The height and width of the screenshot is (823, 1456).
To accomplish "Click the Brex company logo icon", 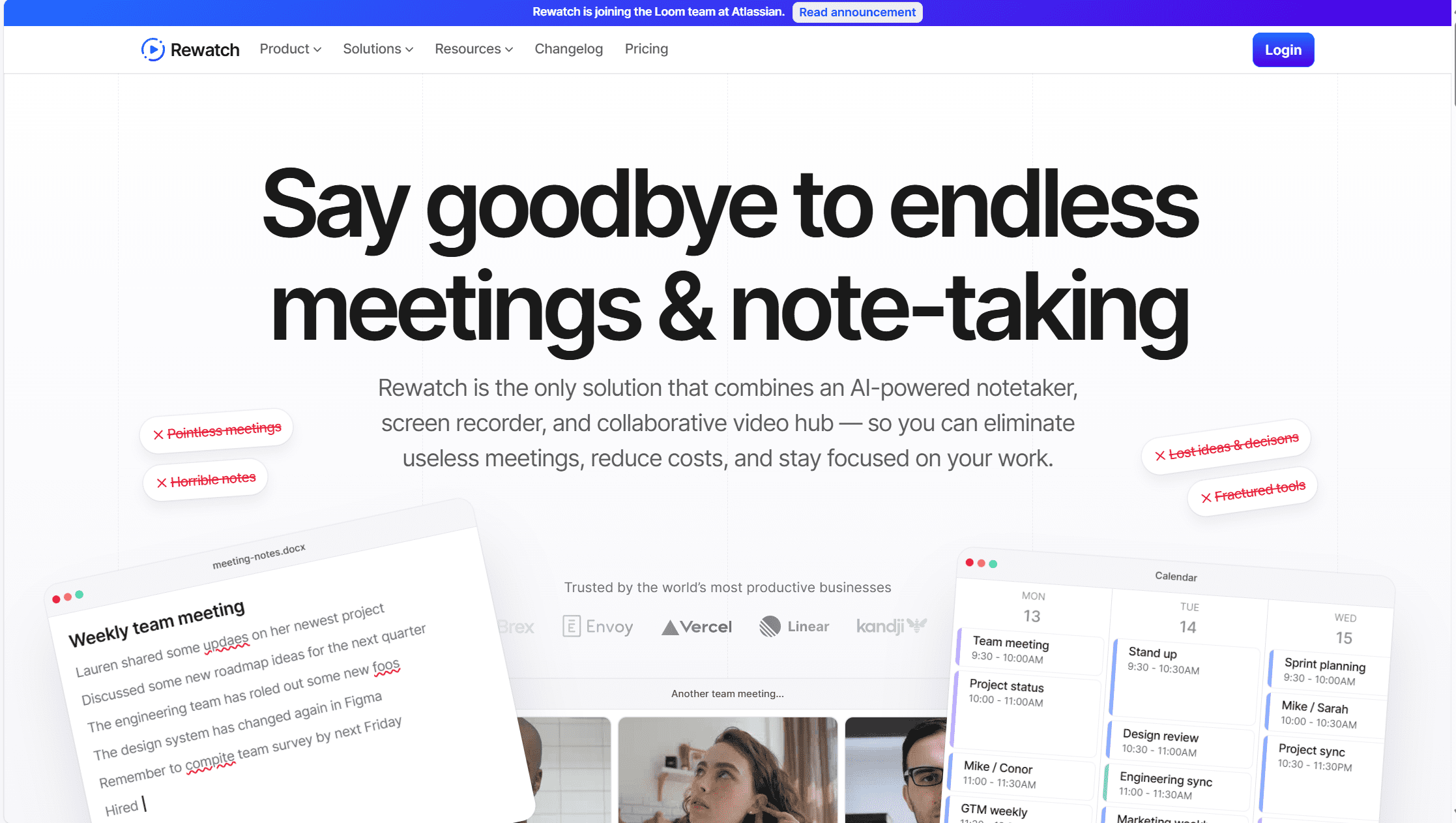I will coord(516,625).
